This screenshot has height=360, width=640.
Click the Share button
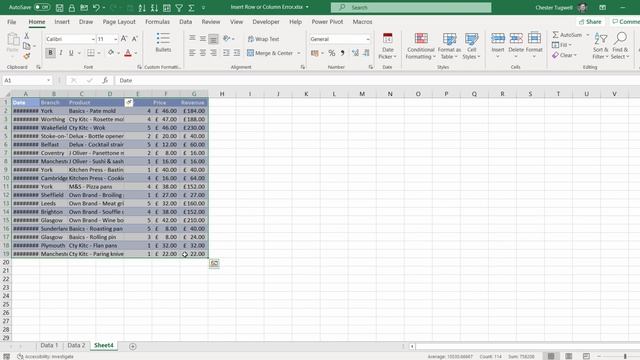[x=590, y=22]
